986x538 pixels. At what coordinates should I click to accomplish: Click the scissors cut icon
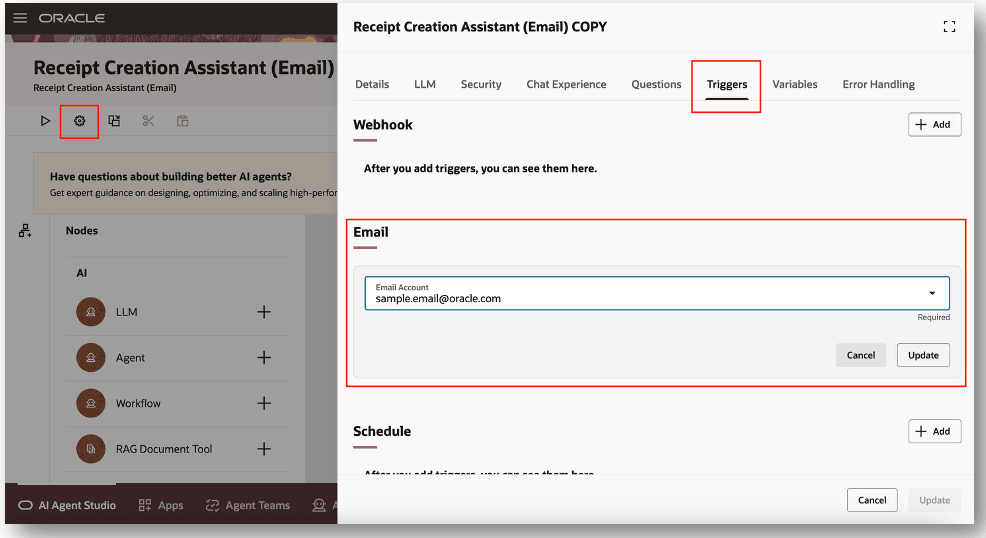point(148,121)
